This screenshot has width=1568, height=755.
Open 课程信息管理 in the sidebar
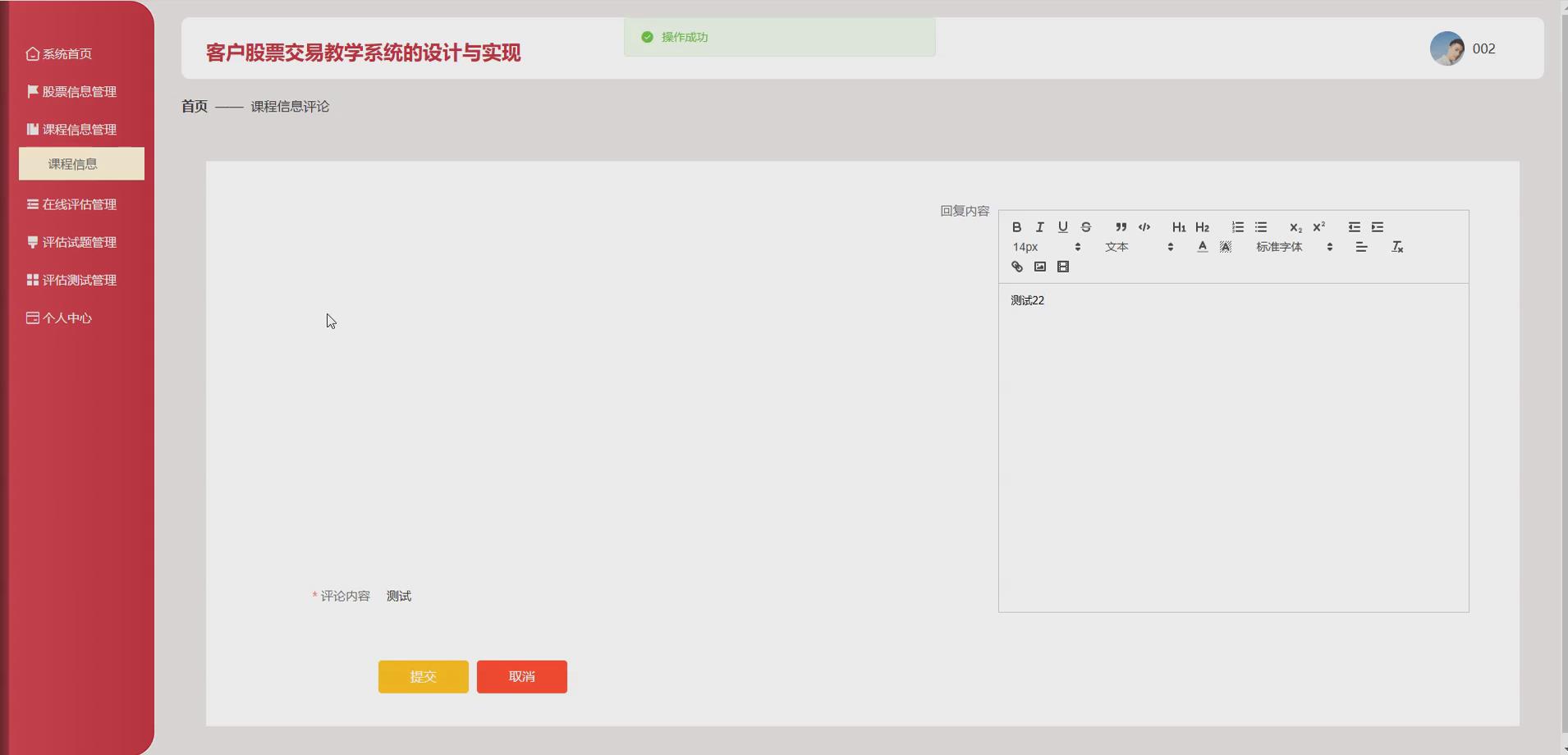(x=80, y=129)
